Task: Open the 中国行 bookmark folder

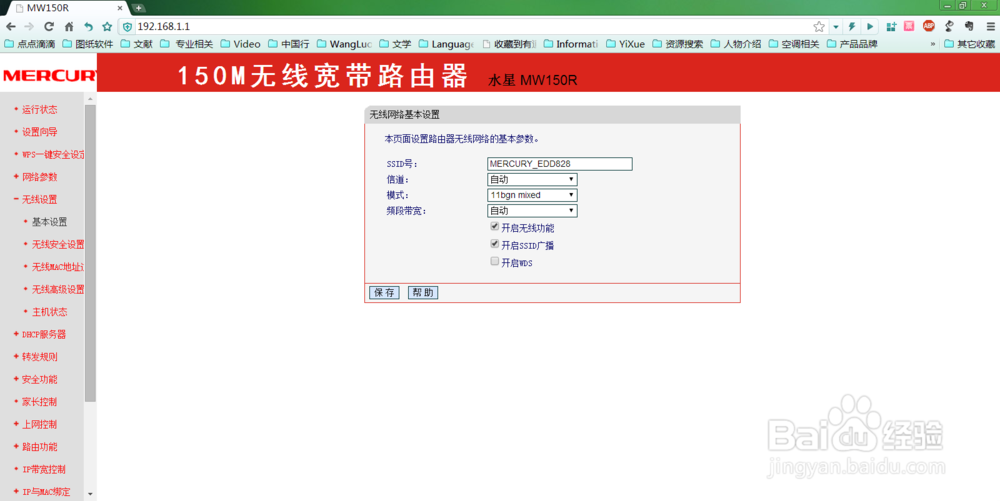Action: coord(289,44)
